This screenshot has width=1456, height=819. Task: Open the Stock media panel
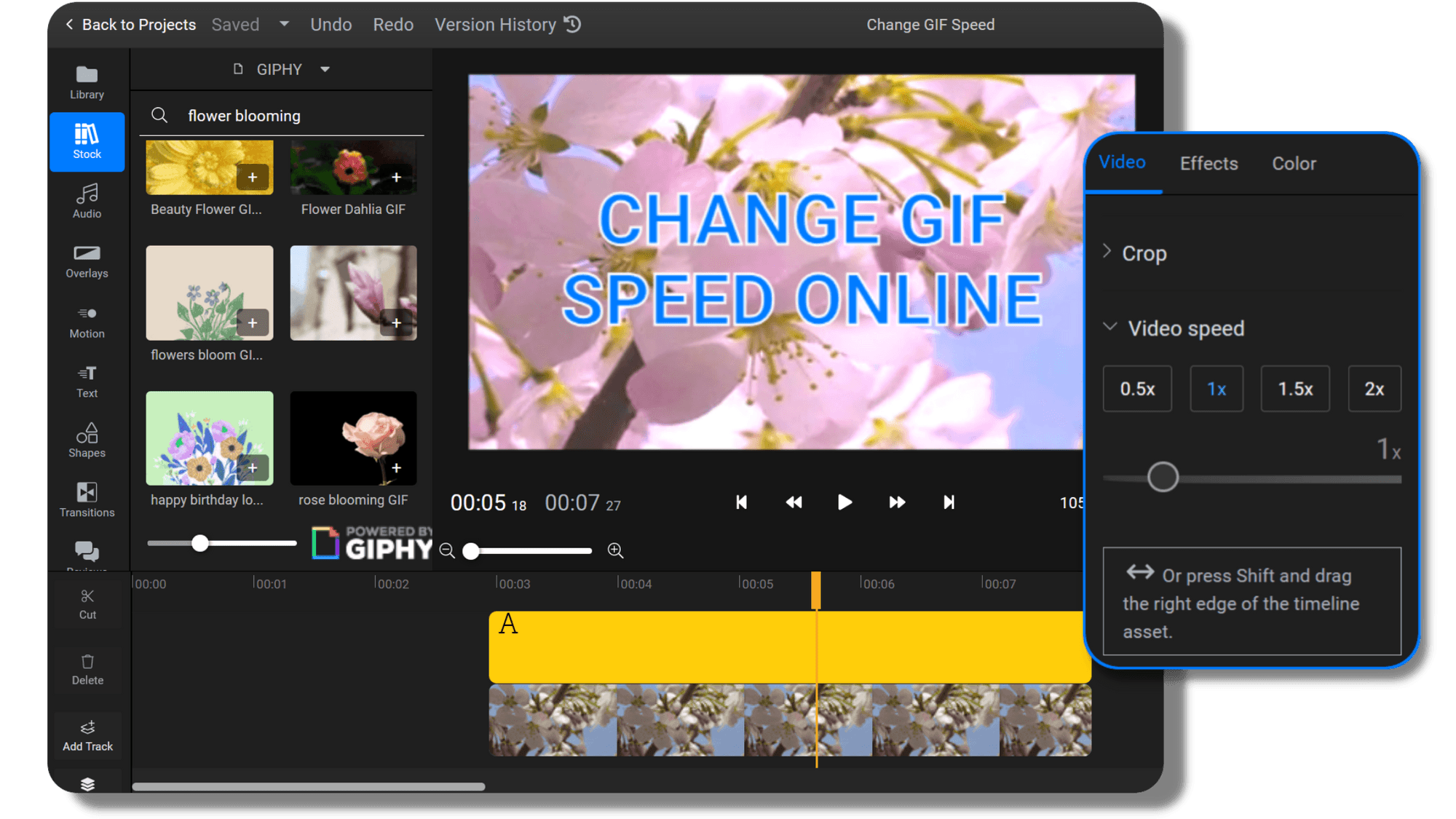coord(87,141)
